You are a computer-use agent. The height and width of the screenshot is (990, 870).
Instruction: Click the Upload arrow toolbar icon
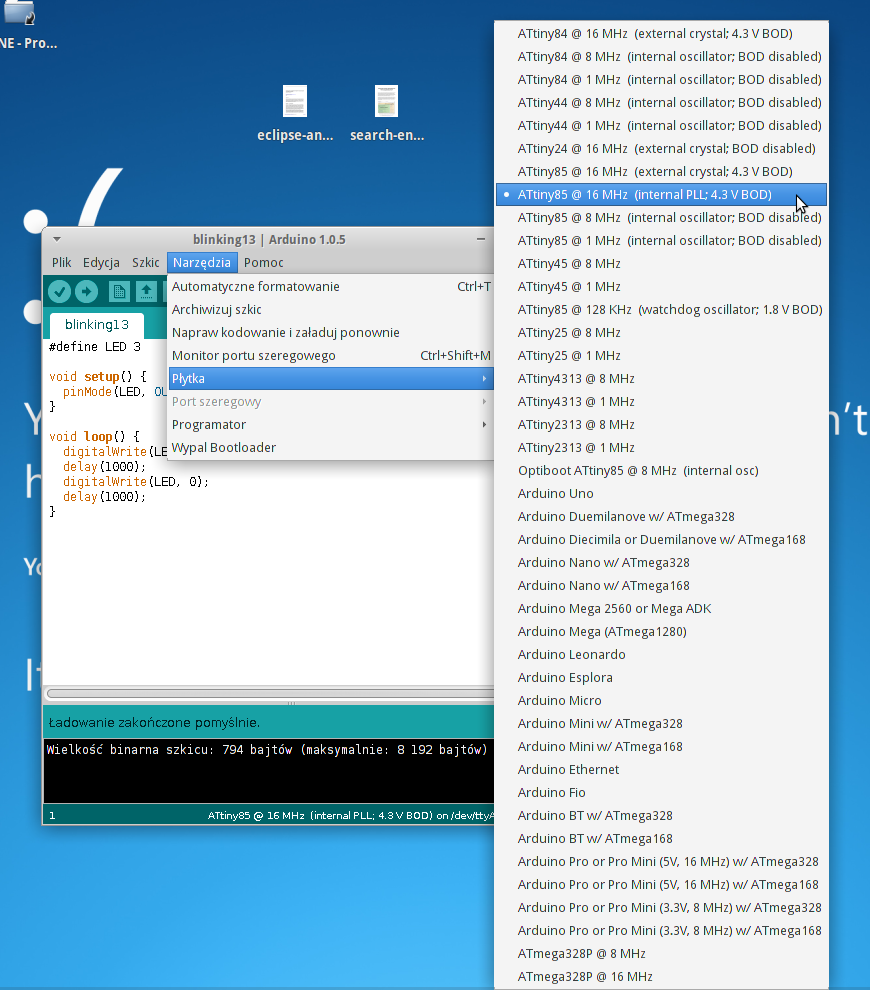tap(86, 292)
